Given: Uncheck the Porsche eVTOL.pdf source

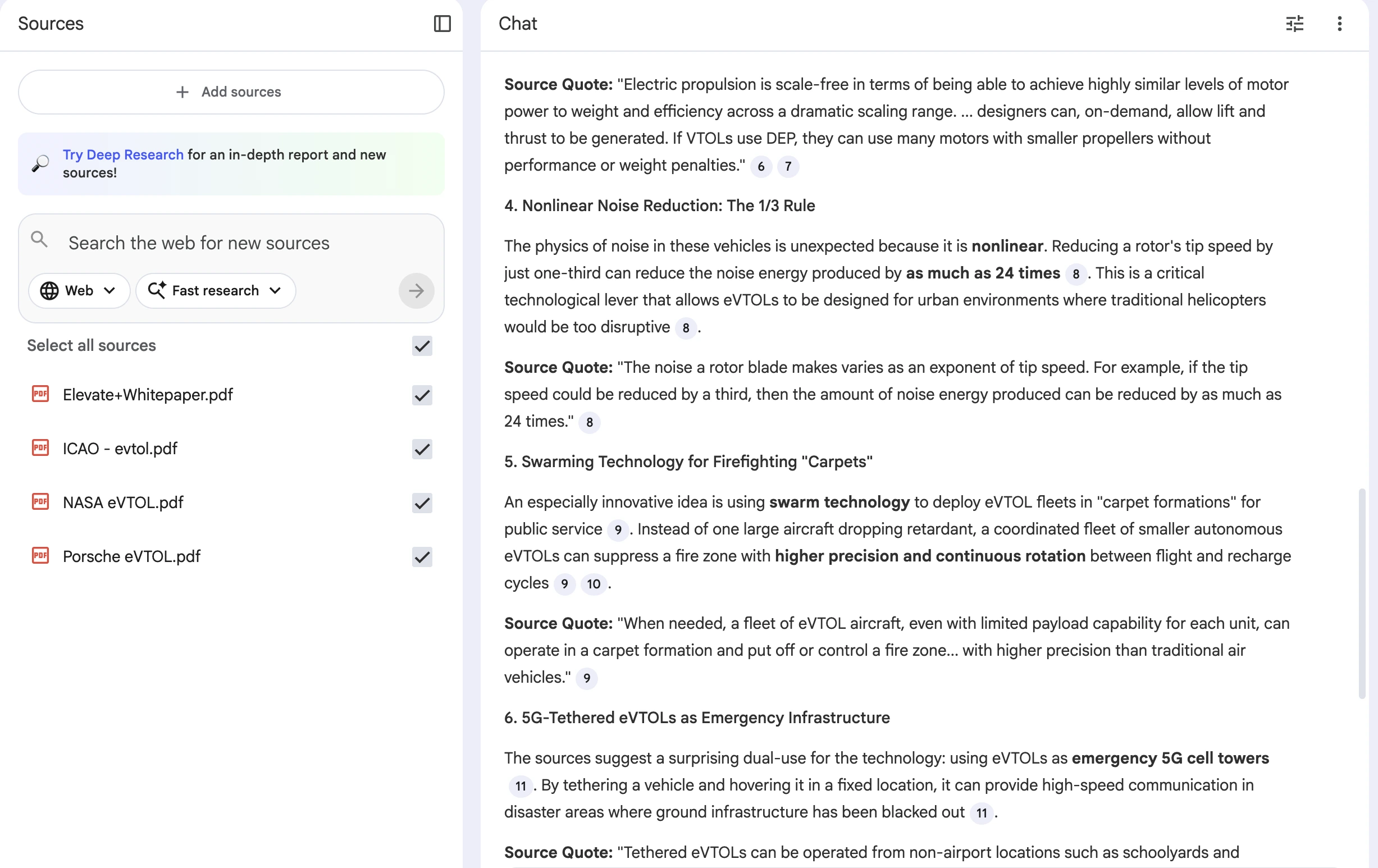Looking at the screenshot, I should (422, 558).
